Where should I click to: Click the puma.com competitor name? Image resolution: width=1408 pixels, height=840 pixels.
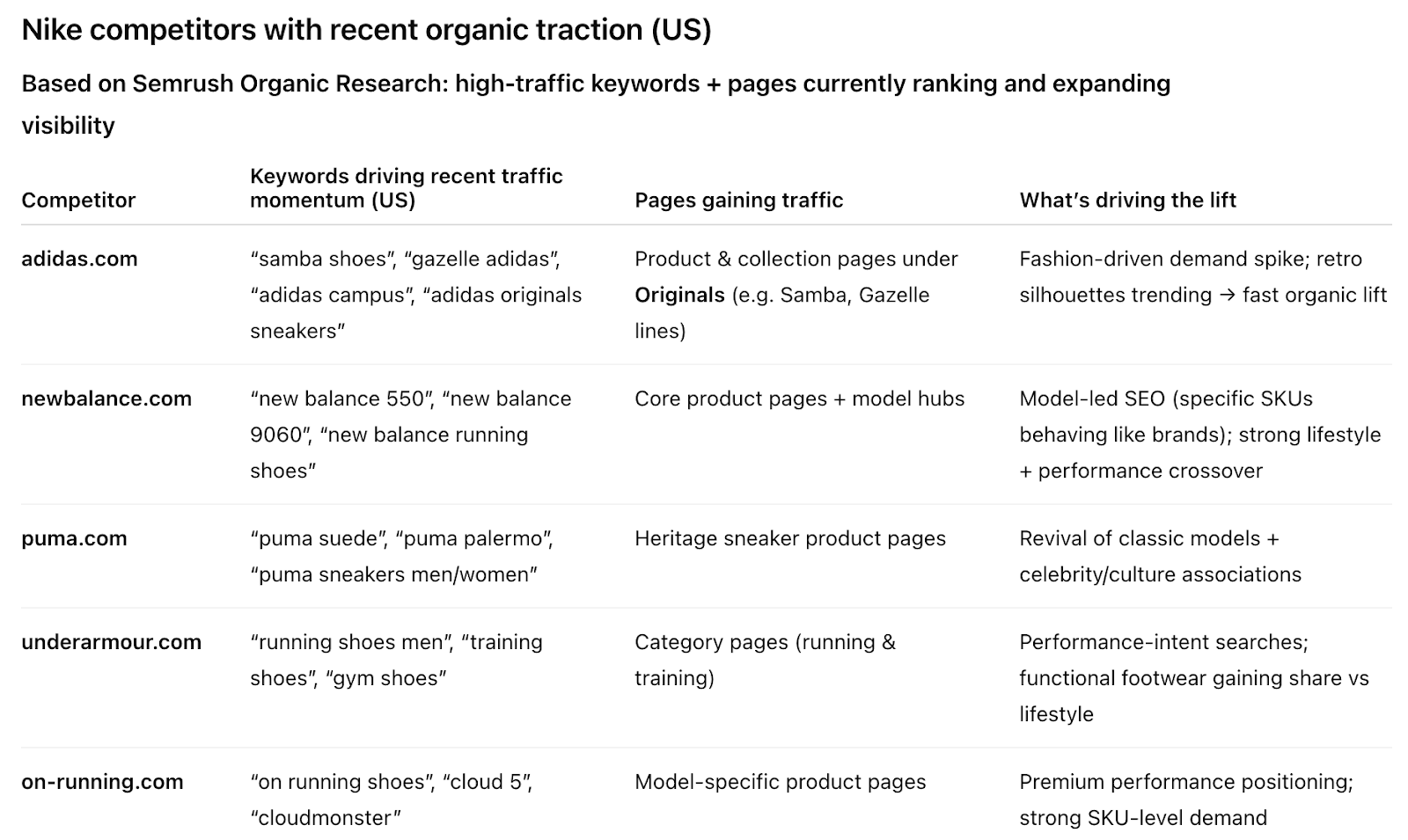(74, 538)
